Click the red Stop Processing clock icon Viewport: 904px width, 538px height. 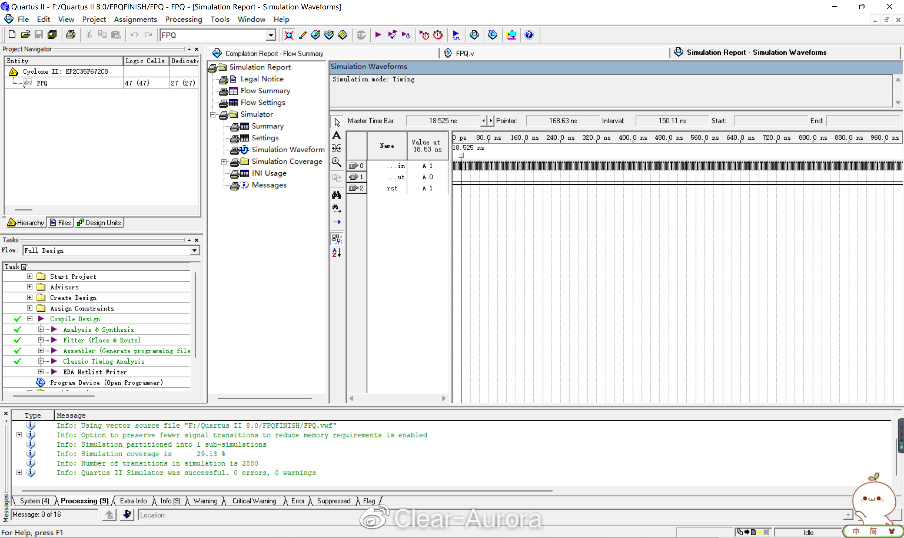click(438, 35)
